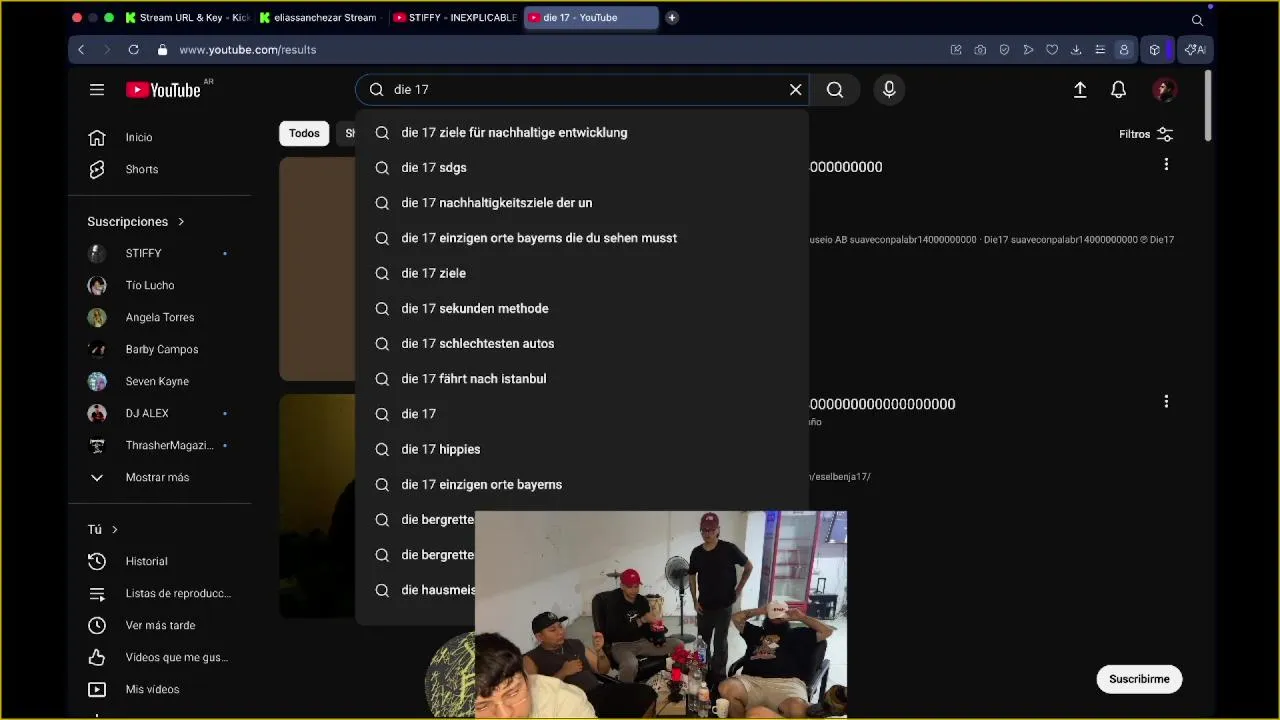Expand the Suscripciones section
Image resolution: width=1280 pixels, height=720 pixels.
click(136, 221)
